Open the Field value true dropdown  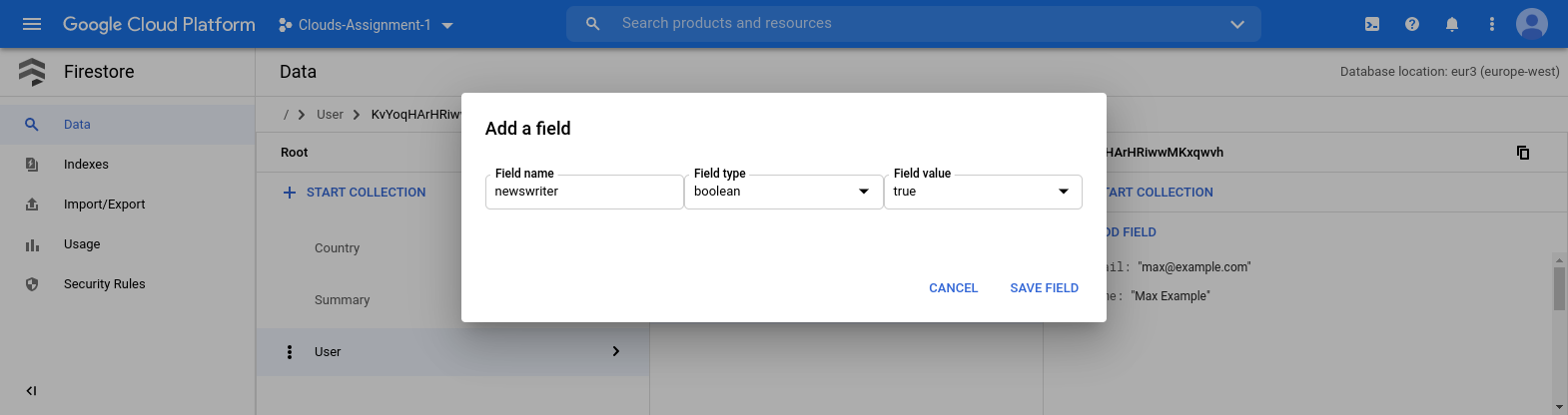click(983, 192)
